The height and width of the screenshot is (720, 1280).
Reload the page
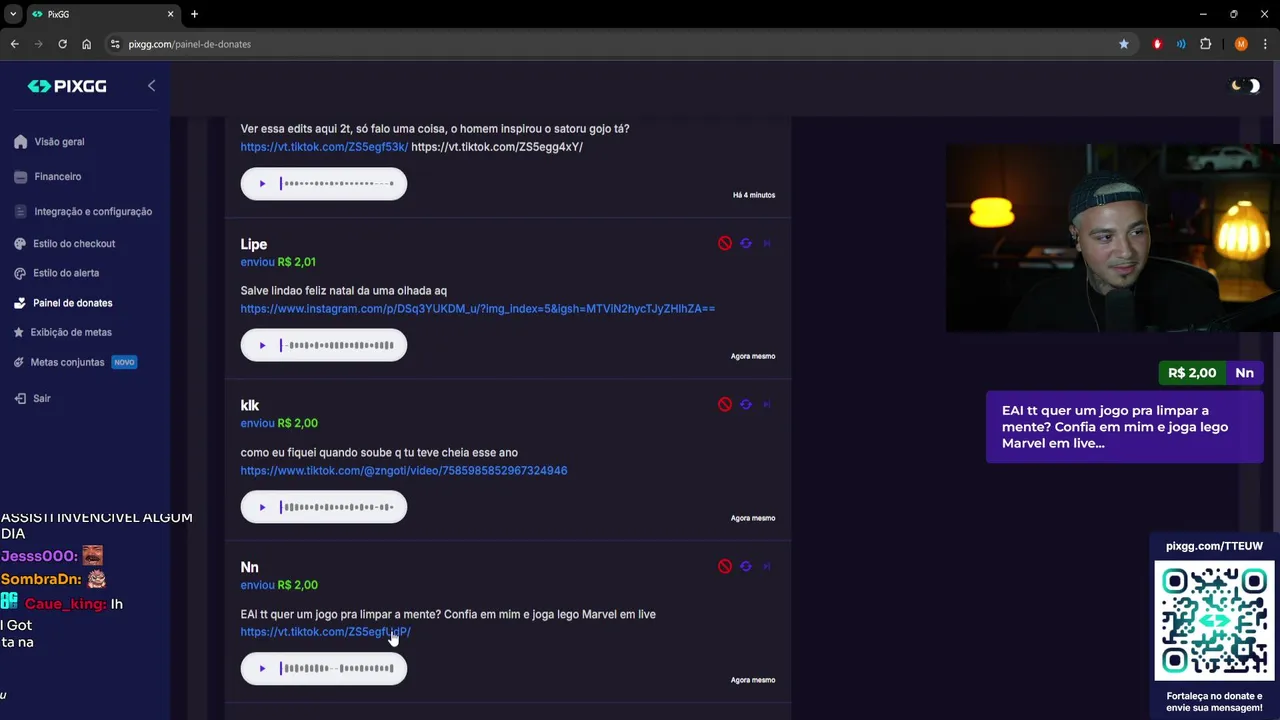(x=62, y=44)
